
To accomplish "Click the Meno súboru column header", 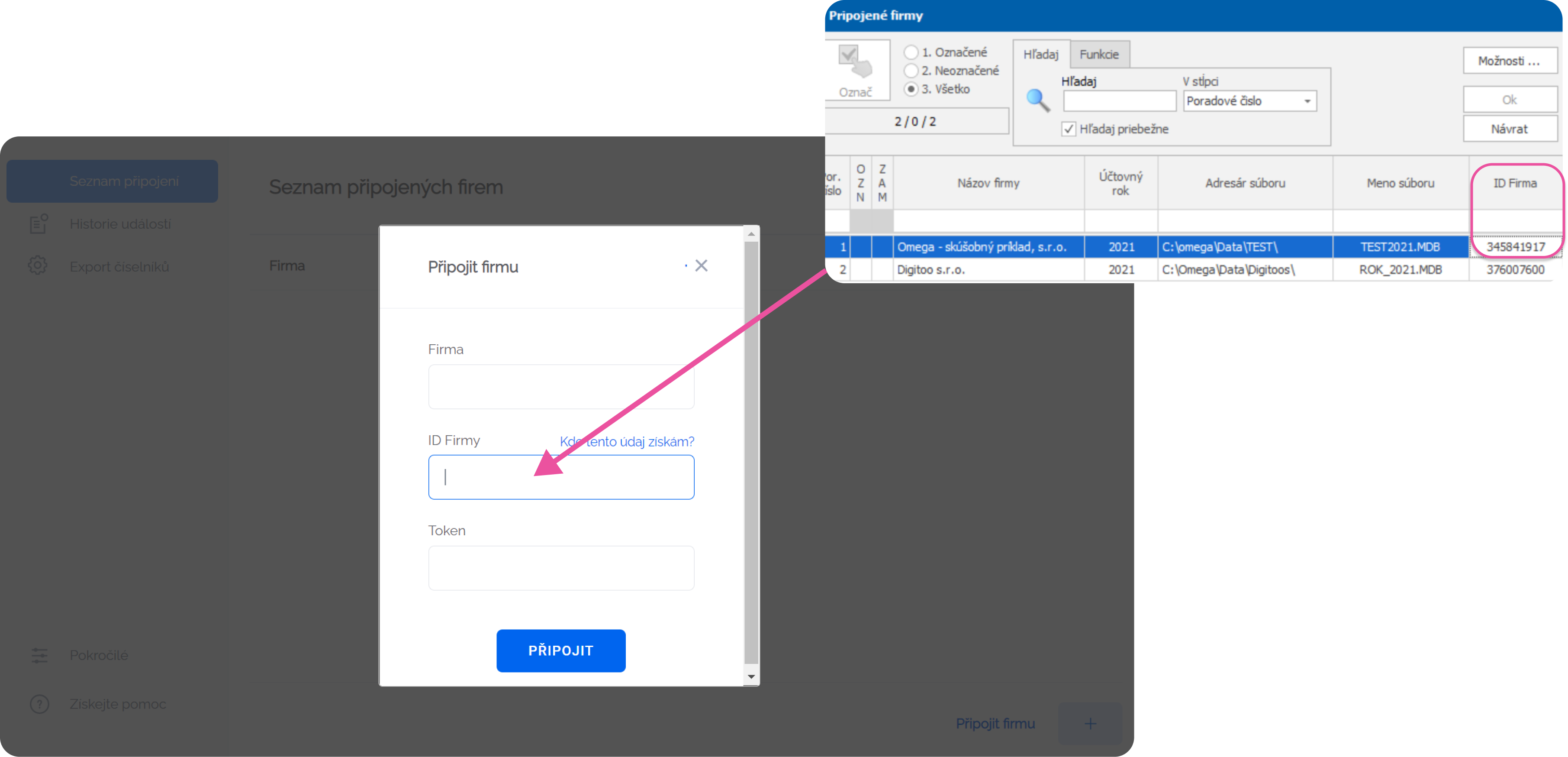I will point(1400,183).
